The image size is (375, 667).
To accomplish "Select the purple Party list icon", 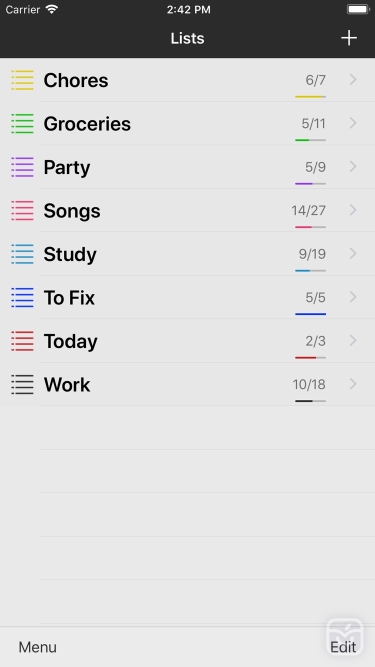I will coord(22,167).
